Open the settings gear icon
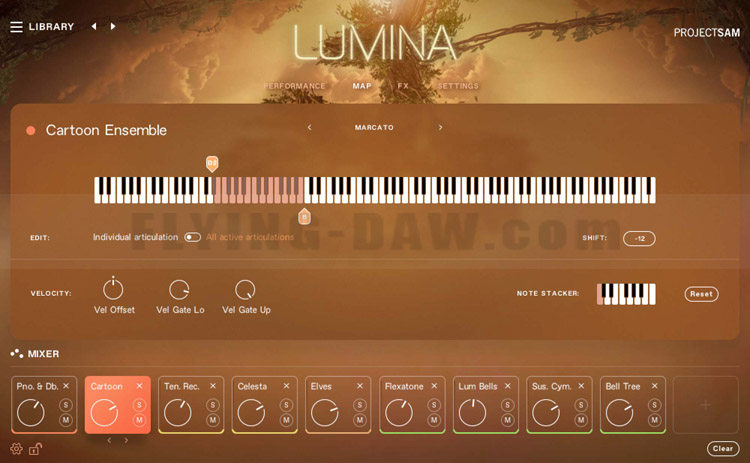 click(x=16, y=449)
